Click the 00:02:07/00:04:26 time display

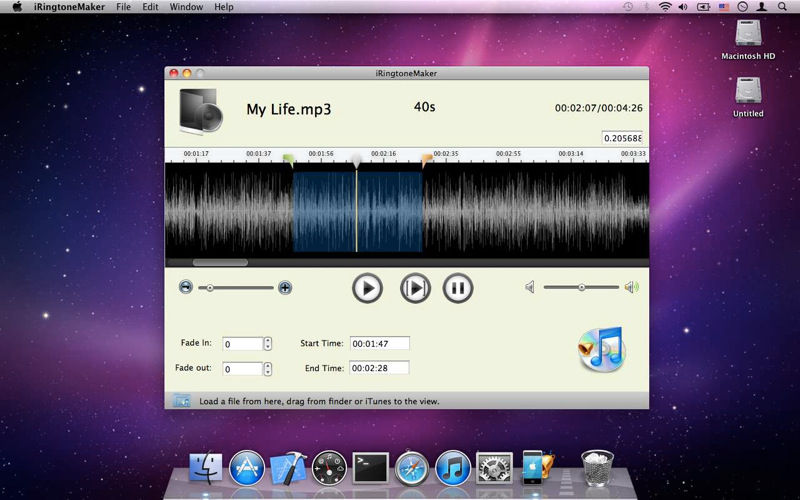598,108
